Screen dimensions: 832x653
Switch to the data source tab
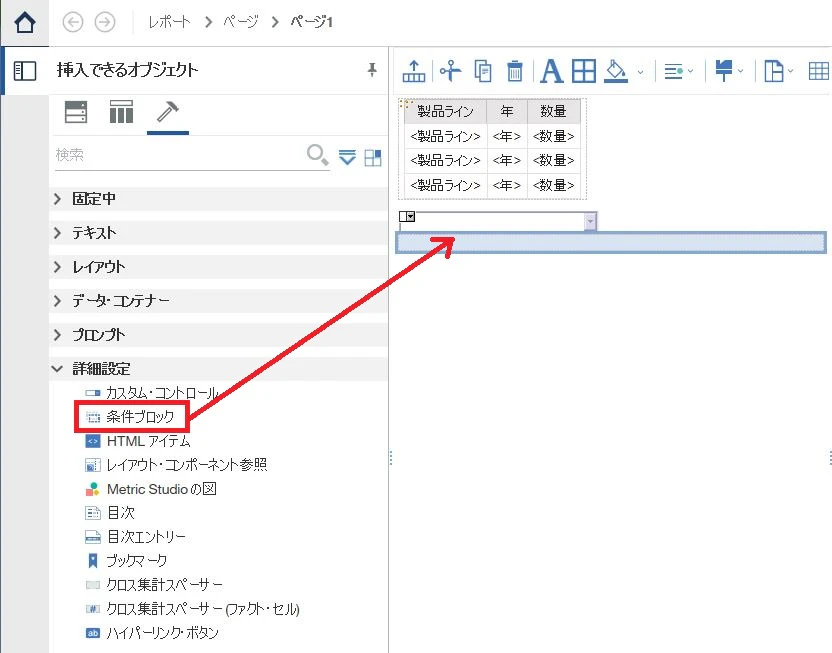[76, 112]
